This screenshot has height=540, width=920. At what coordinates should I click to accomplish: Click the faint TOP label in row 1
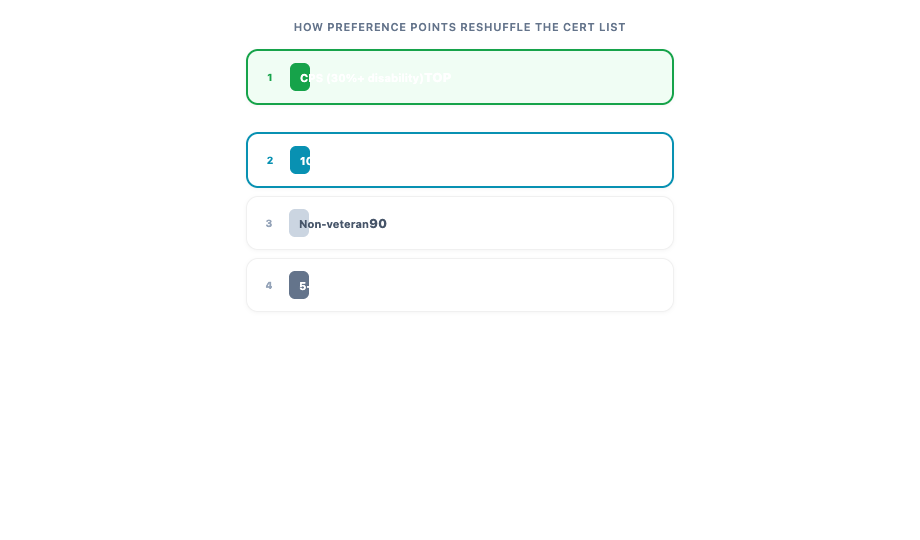click(438, 77)
